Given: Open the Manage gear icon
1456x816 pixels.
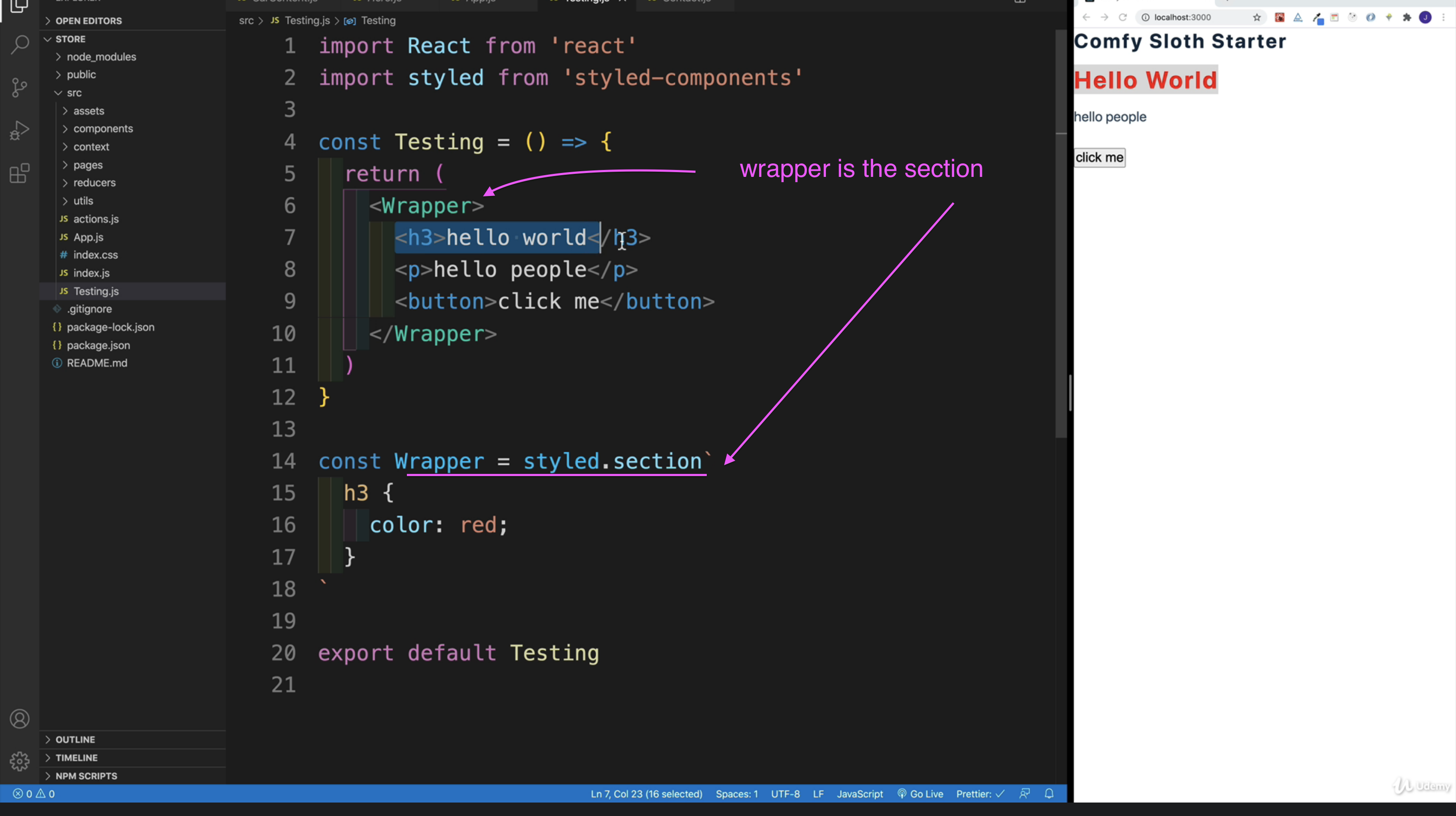Looking at the screenshot, I should click(20, 761).
